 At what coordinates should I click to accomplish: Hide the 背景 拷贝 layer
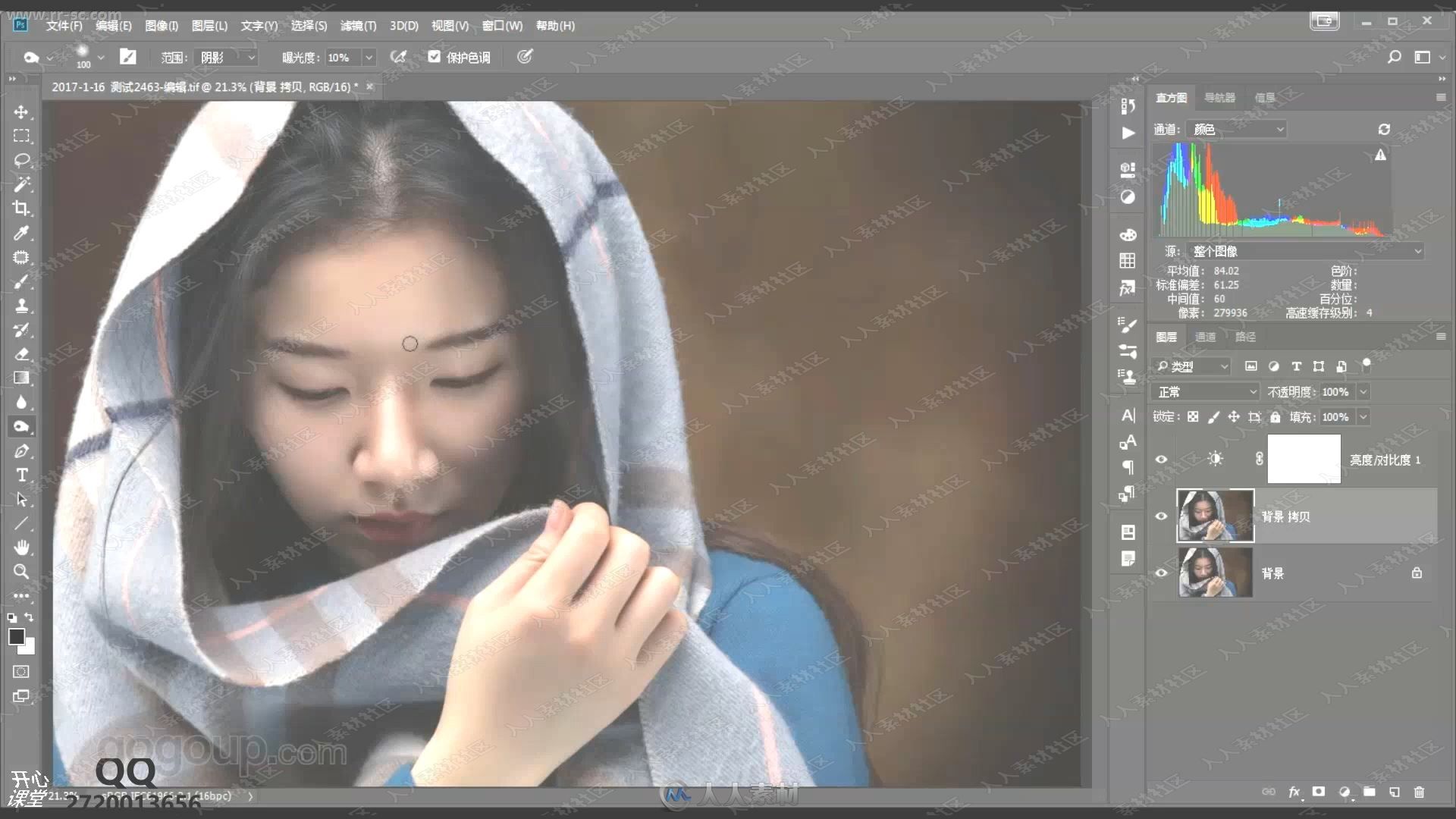[1161, 516]
